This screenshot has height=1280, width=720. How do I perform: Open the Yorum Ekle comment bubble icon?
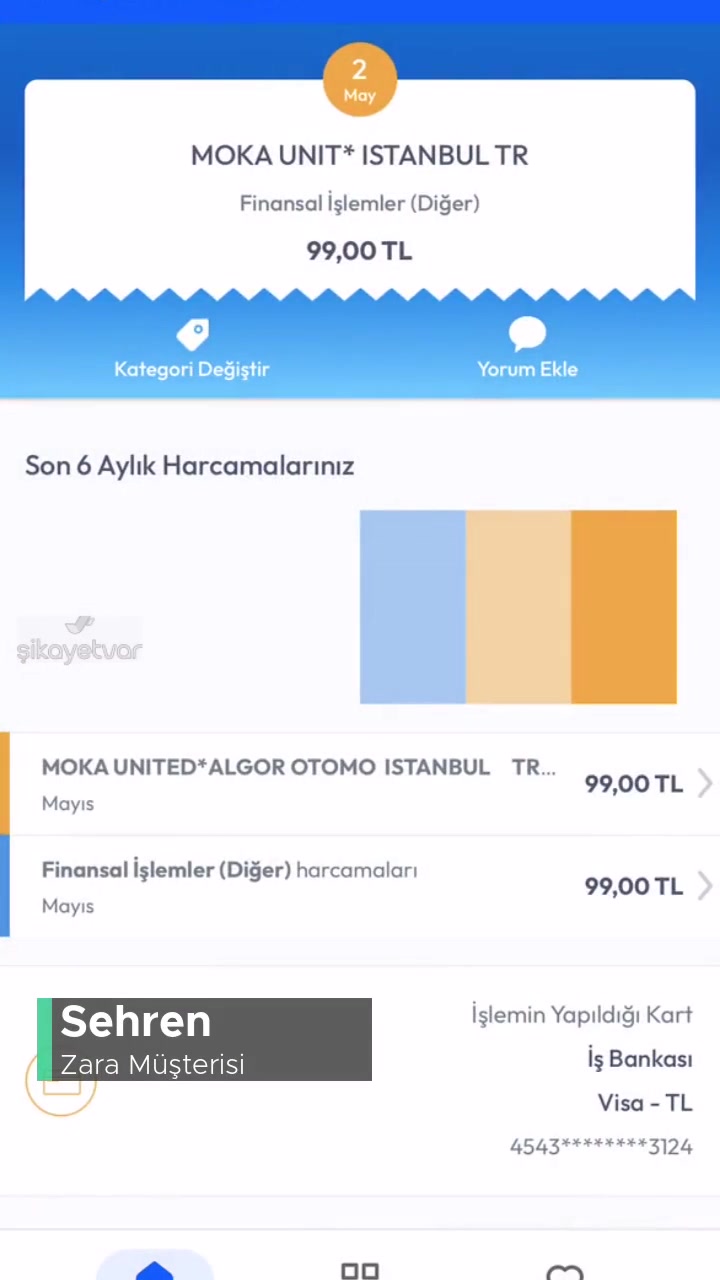click(x=527, y=335)
